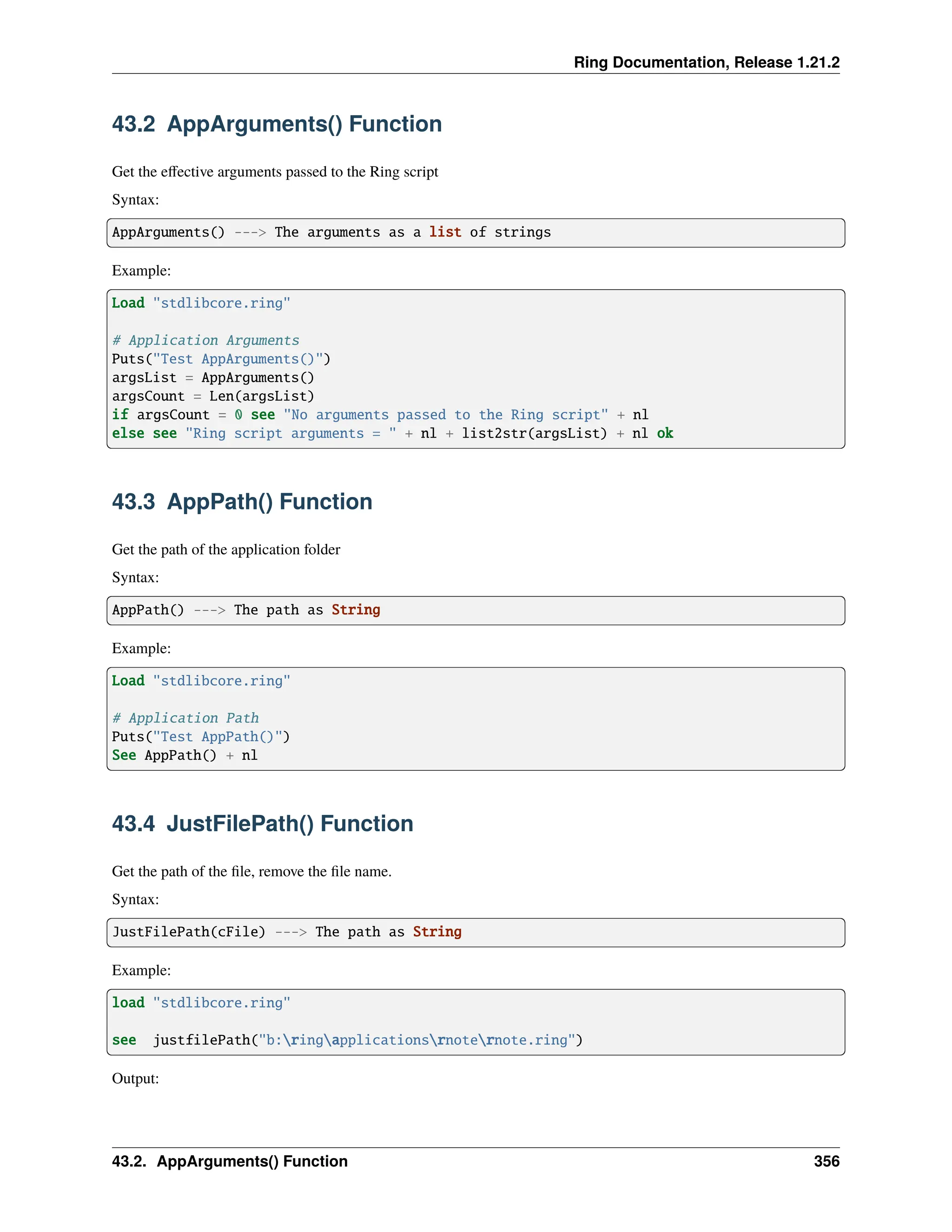Click the red 'list' keyword in the syntax box

444,232
